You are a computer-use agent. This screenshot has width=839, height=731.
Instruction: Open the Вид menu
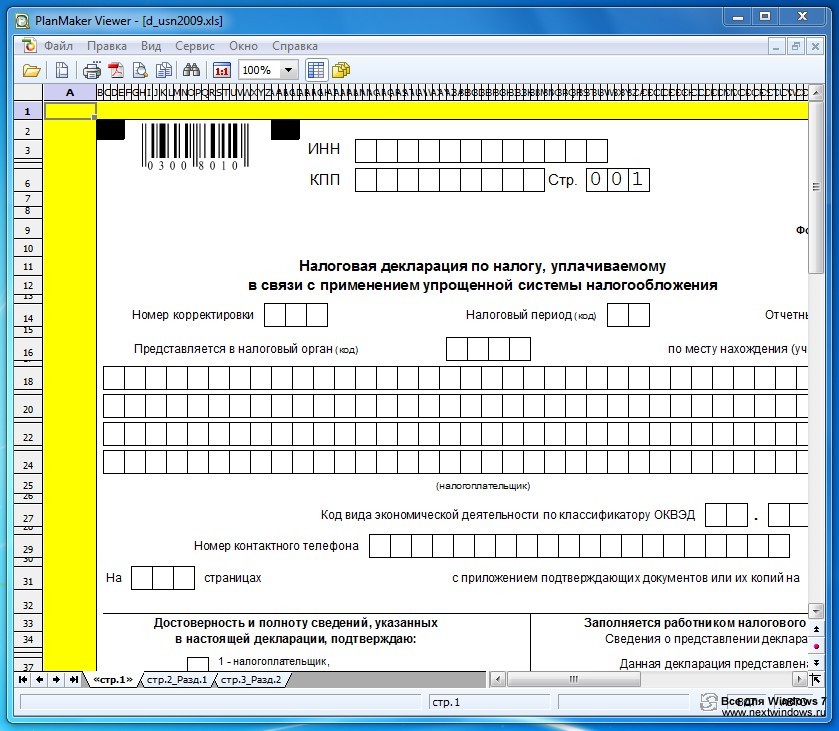coord(151,46)
